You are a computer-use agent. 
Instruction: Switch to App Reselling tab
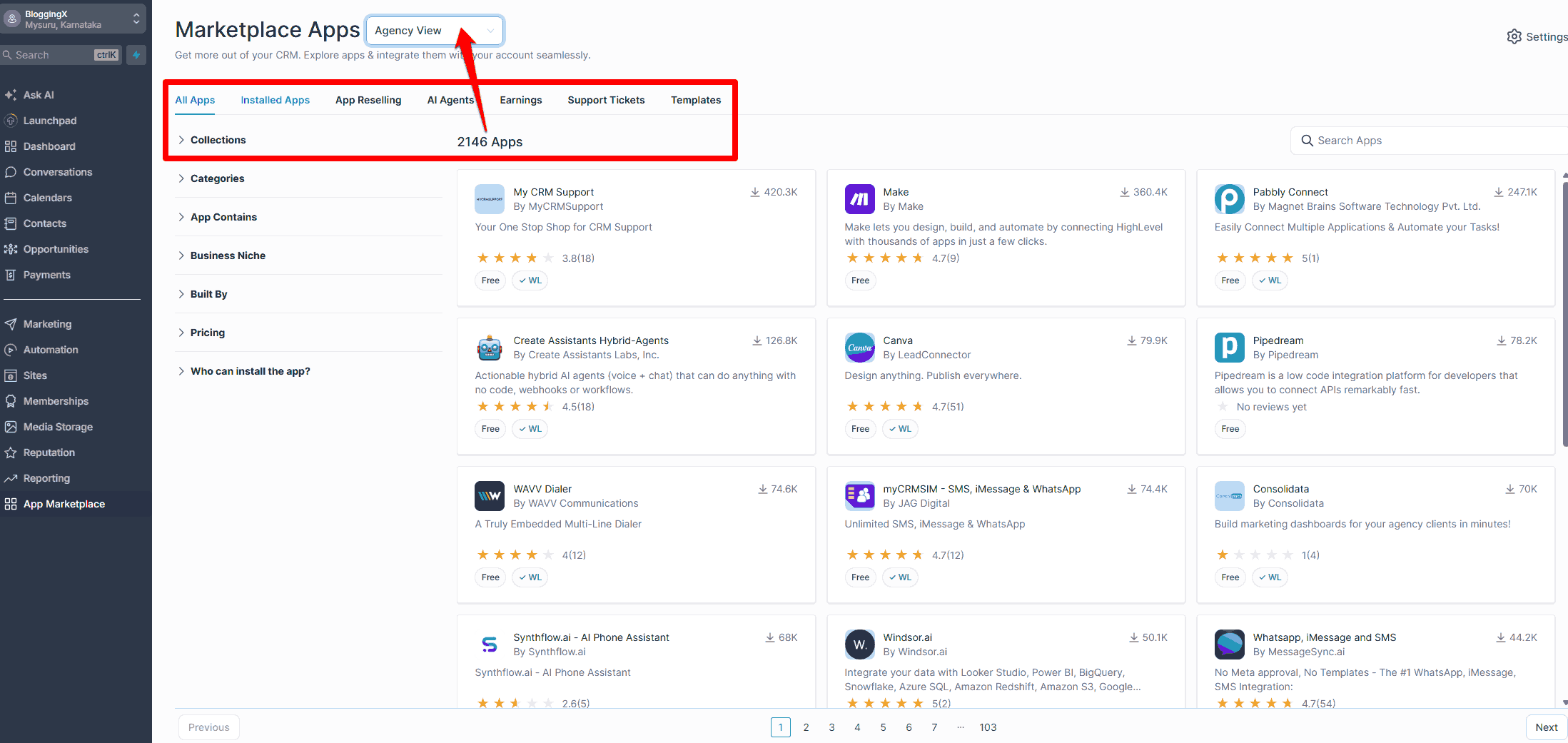(x=368, y=100)
